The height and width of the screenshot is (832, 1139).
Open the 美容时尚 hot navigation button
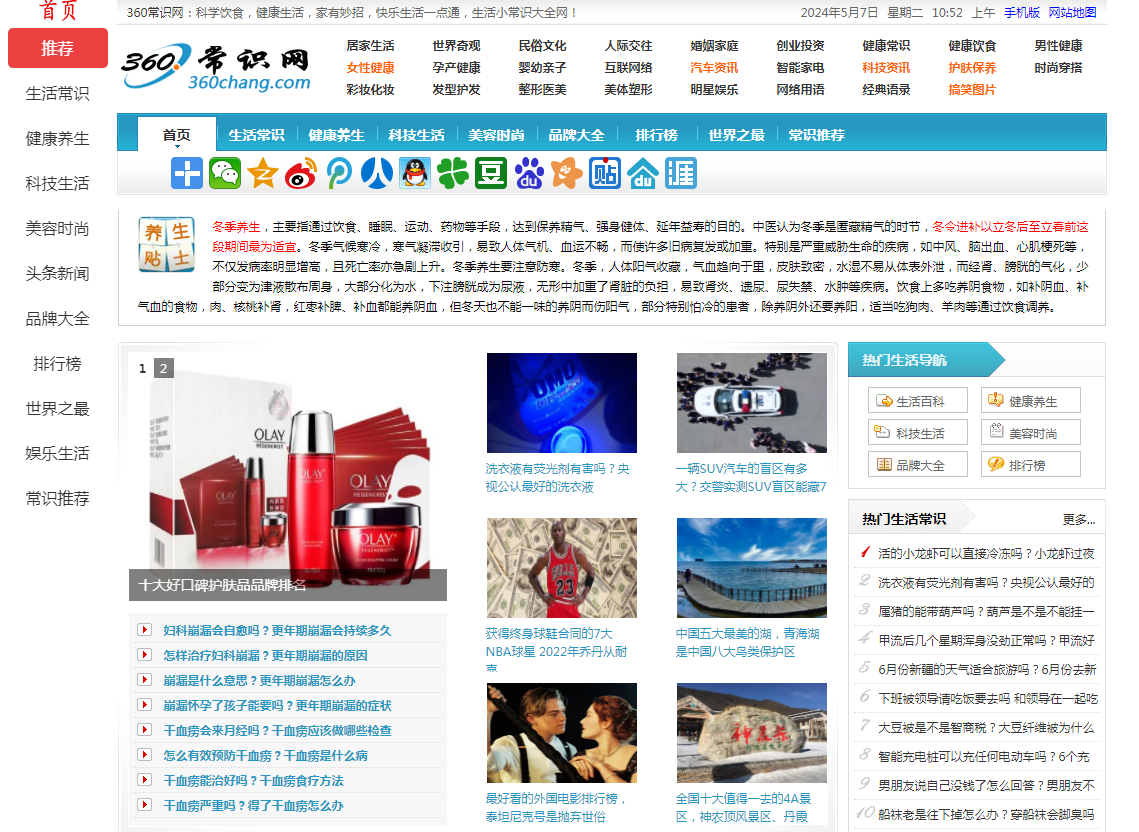pyautogui.click(x=1031, y=433)
